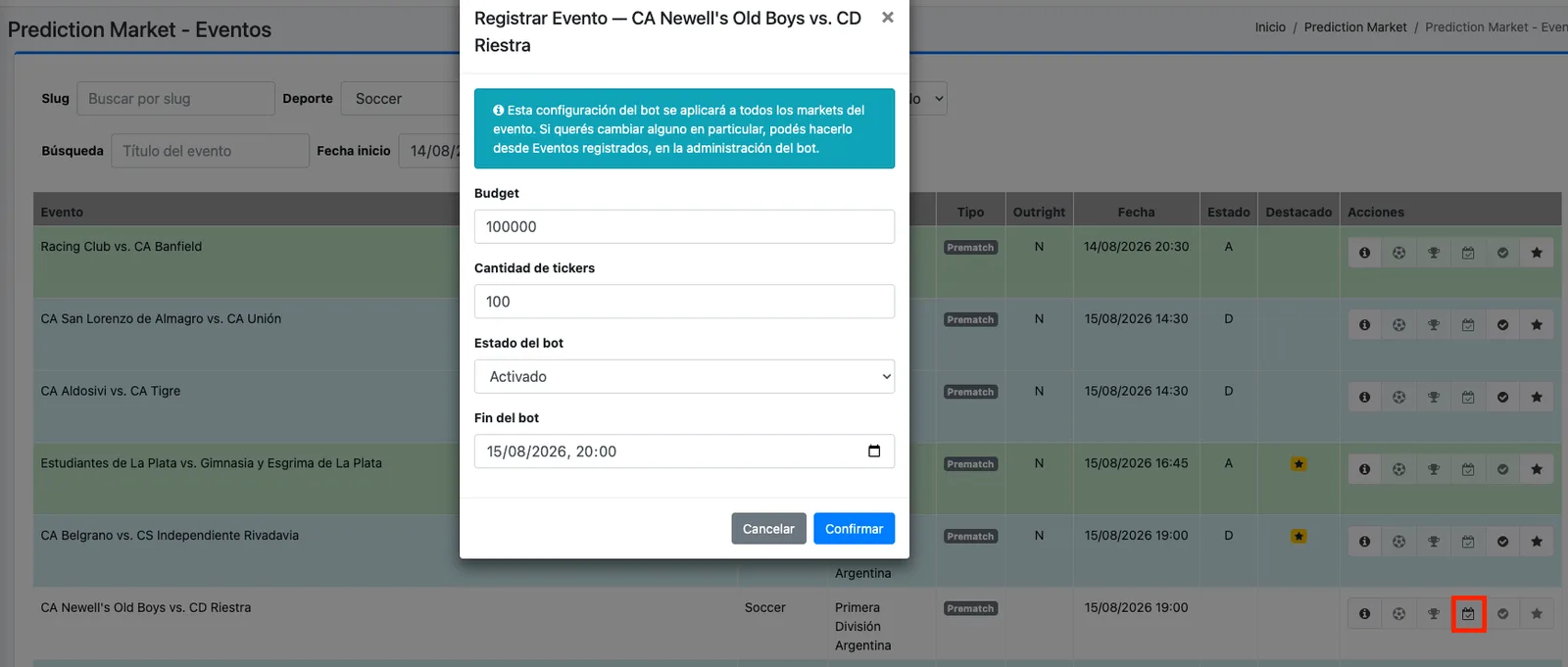Click soccer ball icon in Belgrano row
The image size is (1568, 667).
click(1398, 542)
